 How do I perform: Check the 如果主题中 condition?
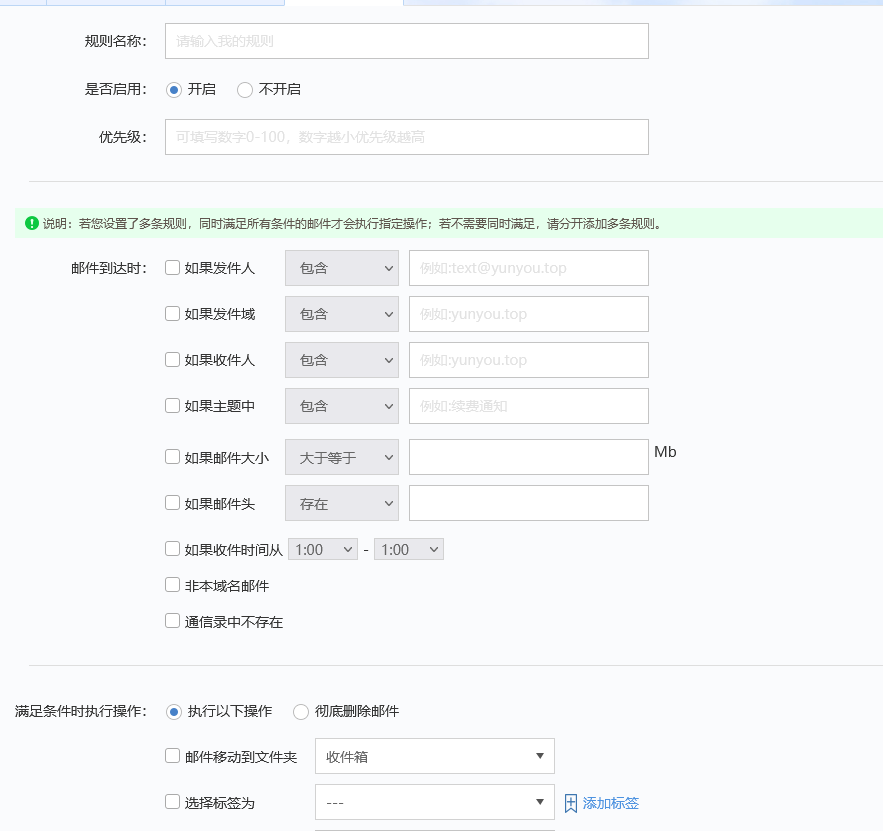click(172, 406)
